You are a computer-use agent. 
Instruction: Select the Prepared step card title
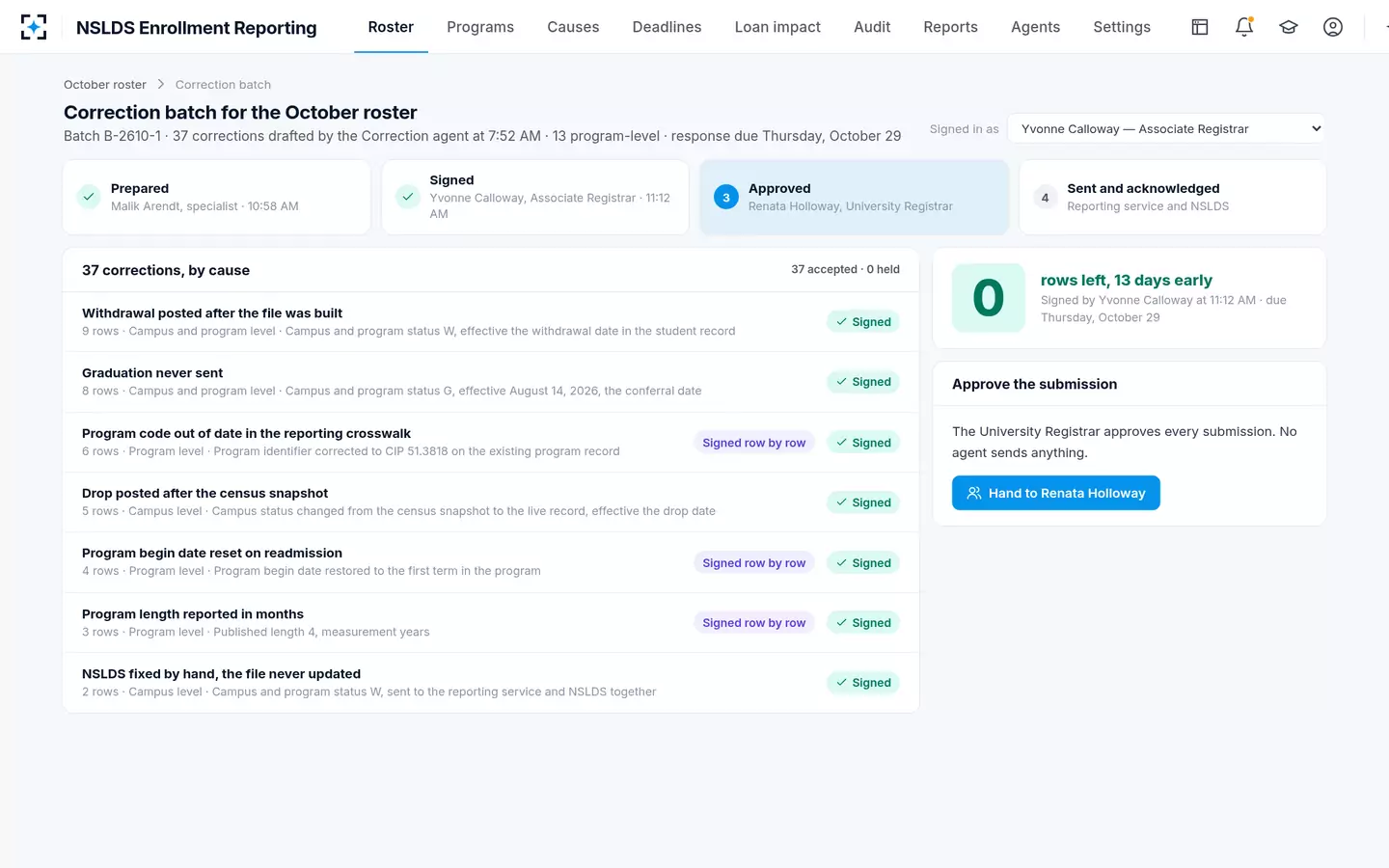point(140,188)
